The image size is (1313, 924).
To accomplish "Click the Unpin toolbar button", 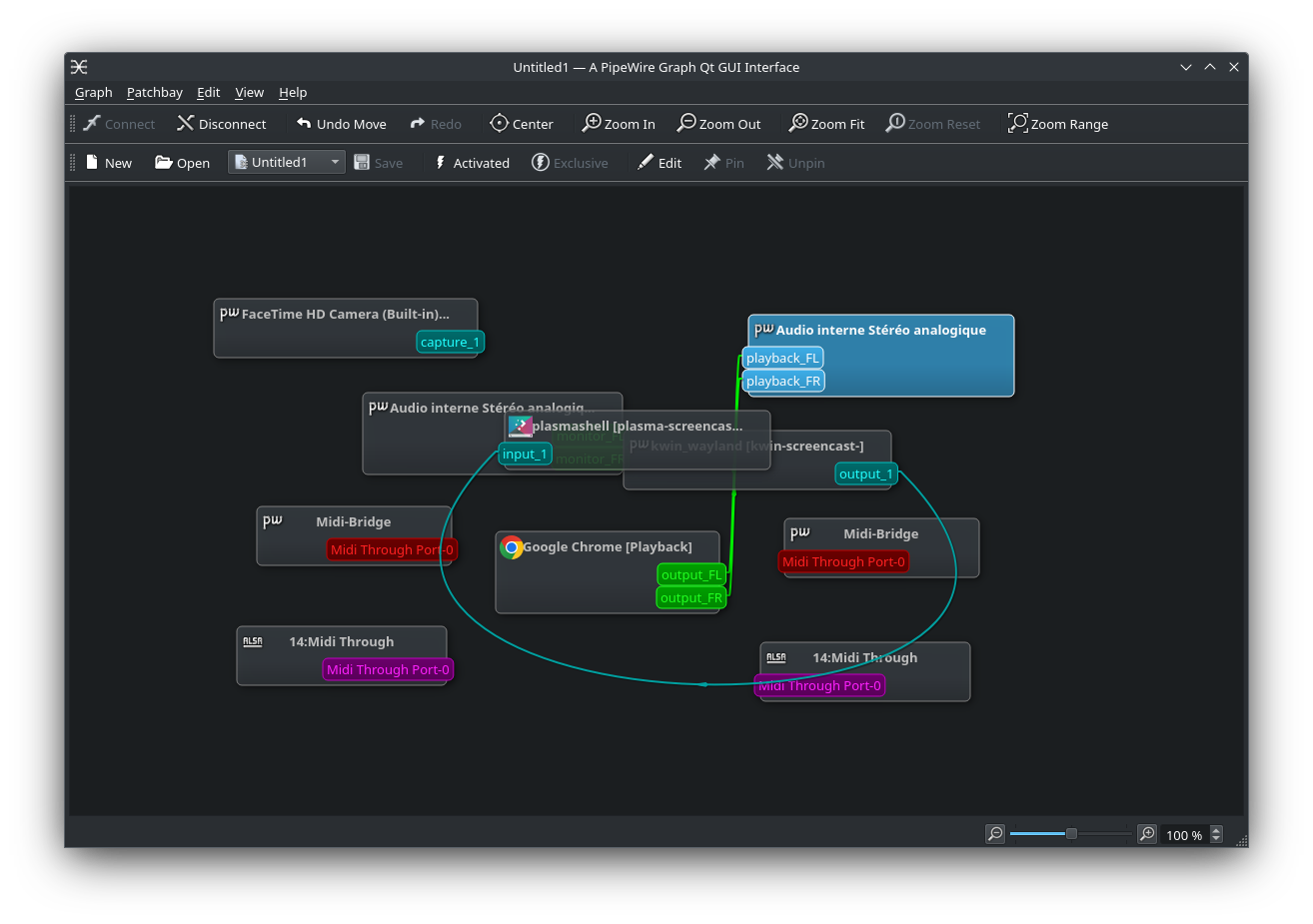I will (x=796, y=163).
